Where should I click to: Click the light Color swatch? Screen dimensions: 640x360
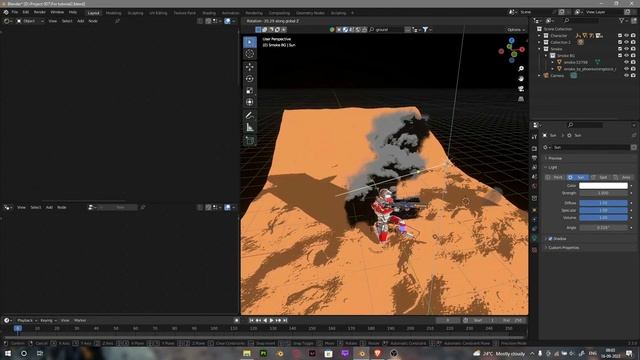pyautogui.click(x=603, y=186)
